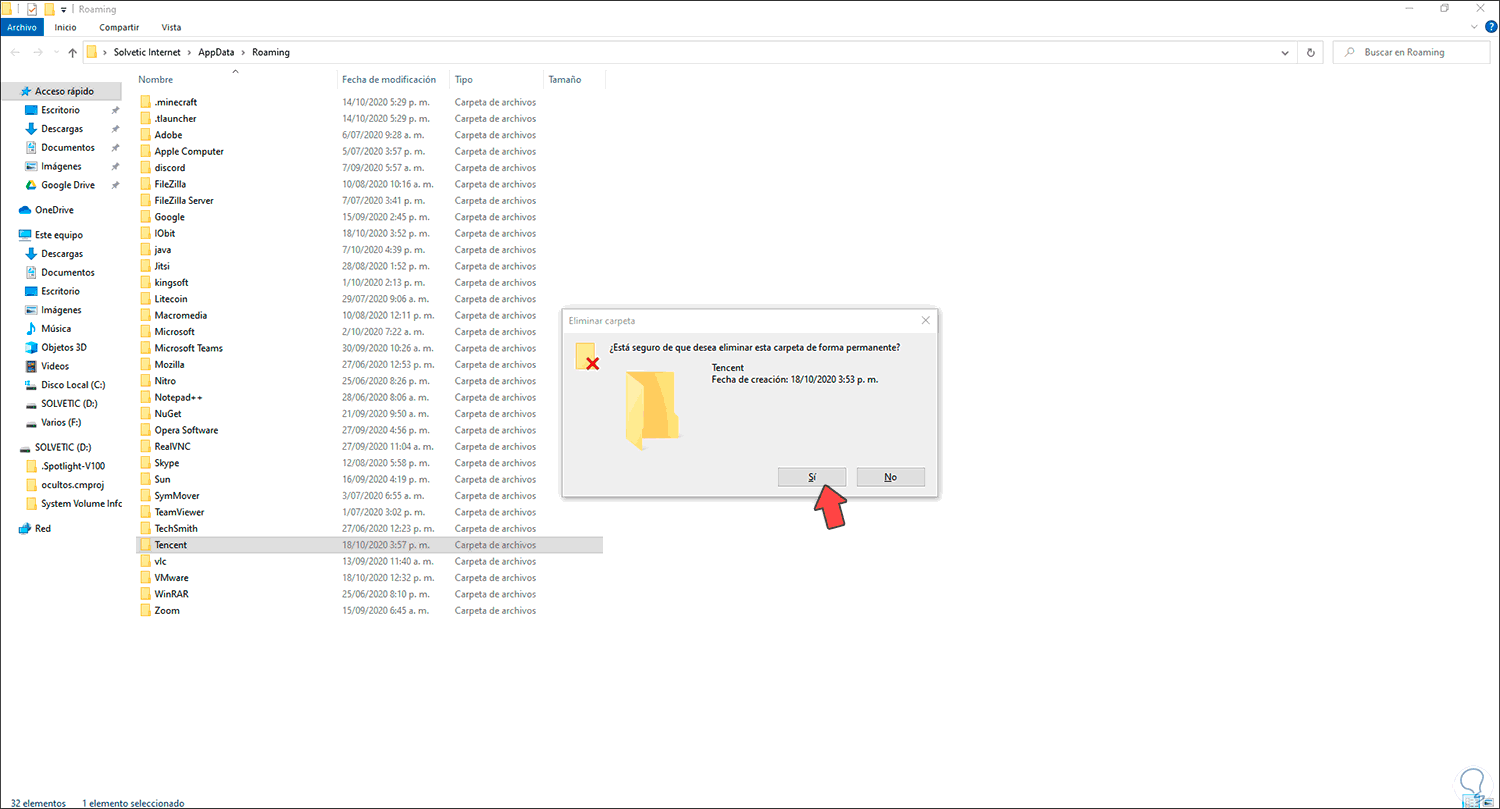
Task: Click inside the Buscar en Roaming search box
Action: pyautogui.click(x=1410, y=51)
